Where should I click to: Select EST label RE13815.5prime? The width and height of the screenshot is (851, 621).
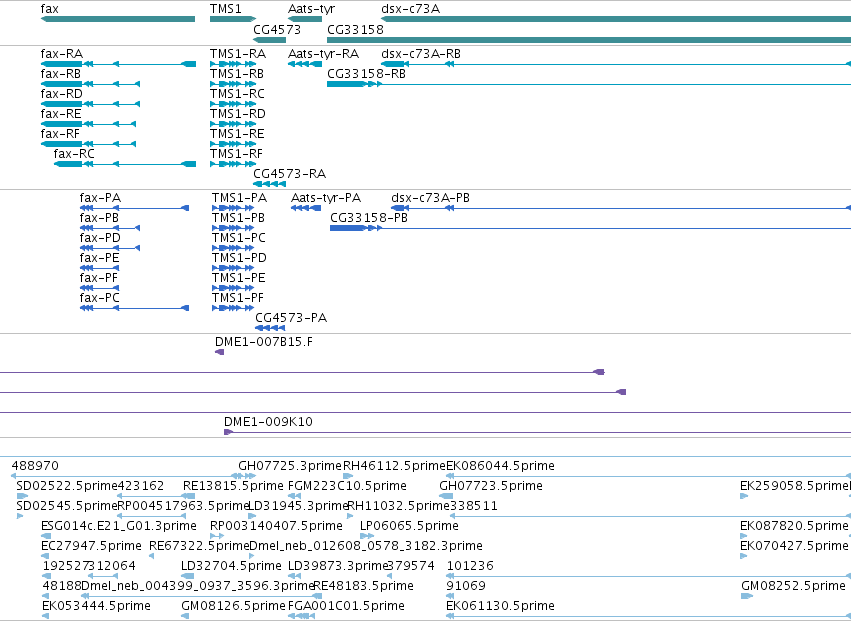(x=233, y=486)
